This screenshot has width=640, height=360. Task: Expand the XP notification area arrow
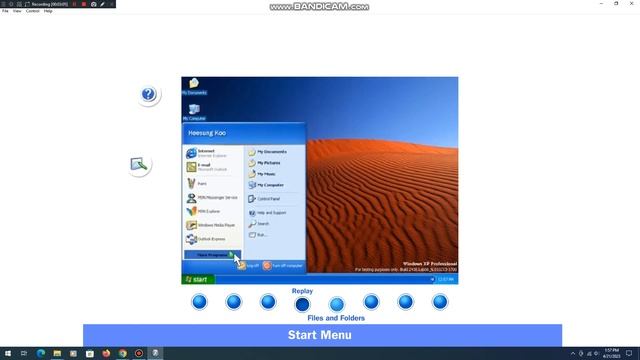432,280
